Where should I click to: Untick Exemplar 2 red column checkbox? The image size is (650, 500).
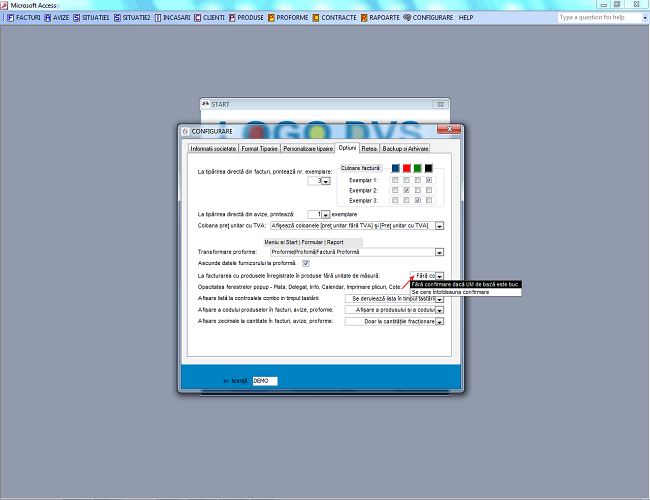(407, 190)
